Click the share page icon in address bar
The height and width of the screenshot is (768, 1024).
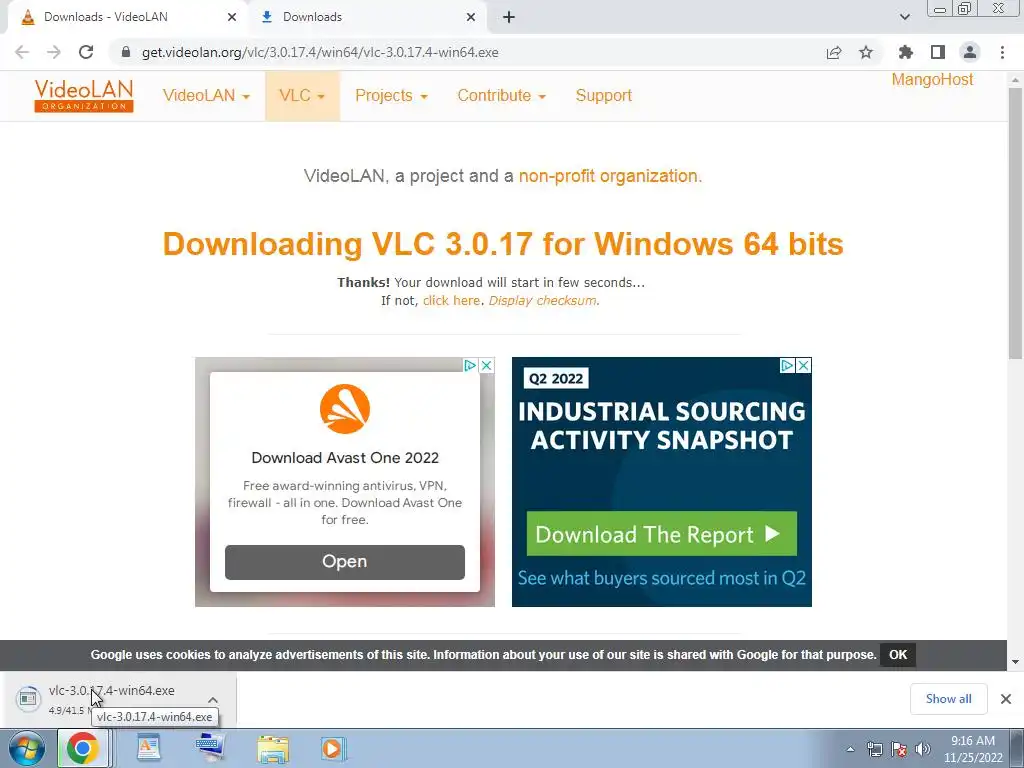[834, 52]
